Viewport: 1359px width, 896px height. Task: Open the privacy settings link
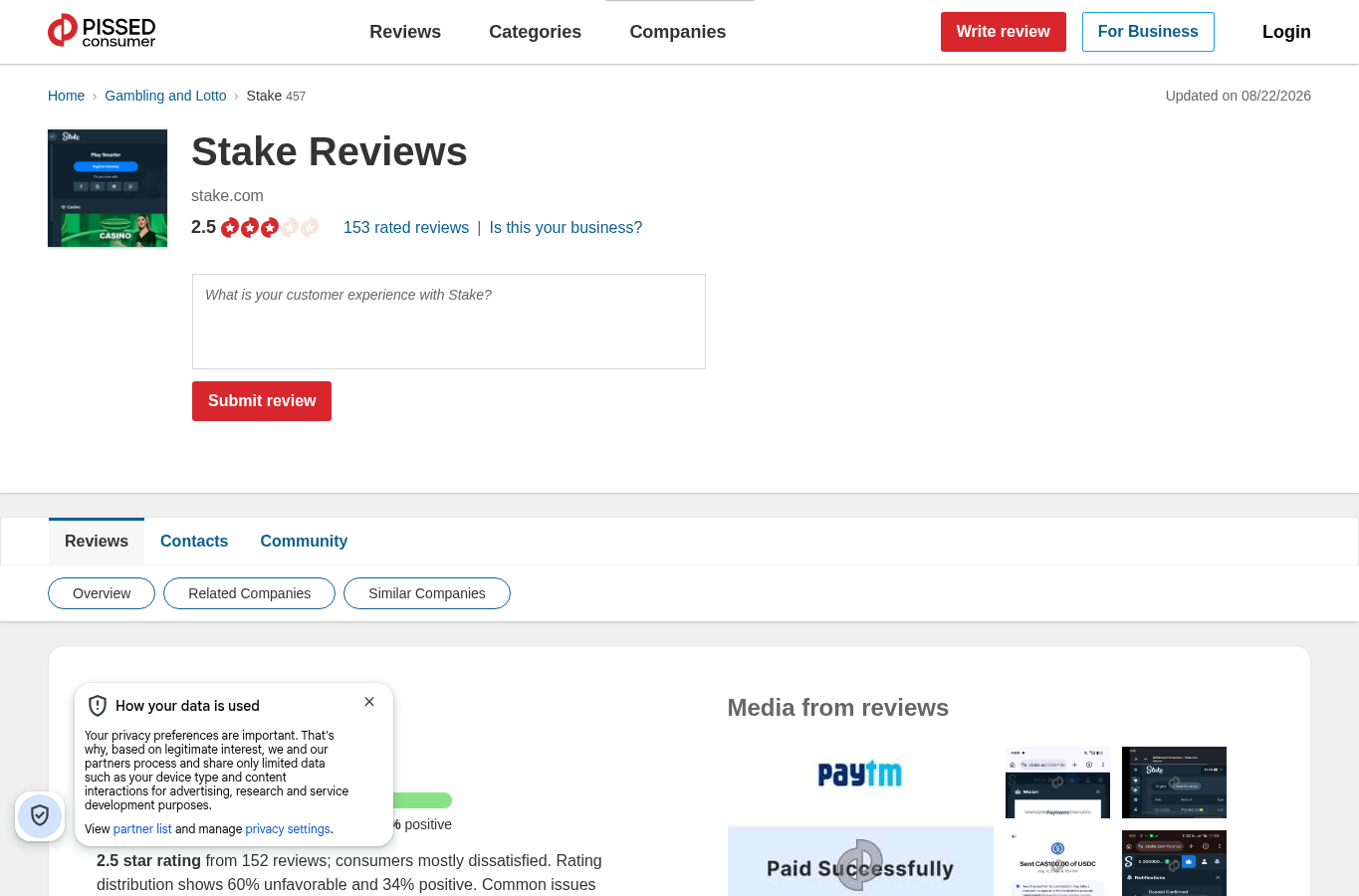[x=288, y=829]
